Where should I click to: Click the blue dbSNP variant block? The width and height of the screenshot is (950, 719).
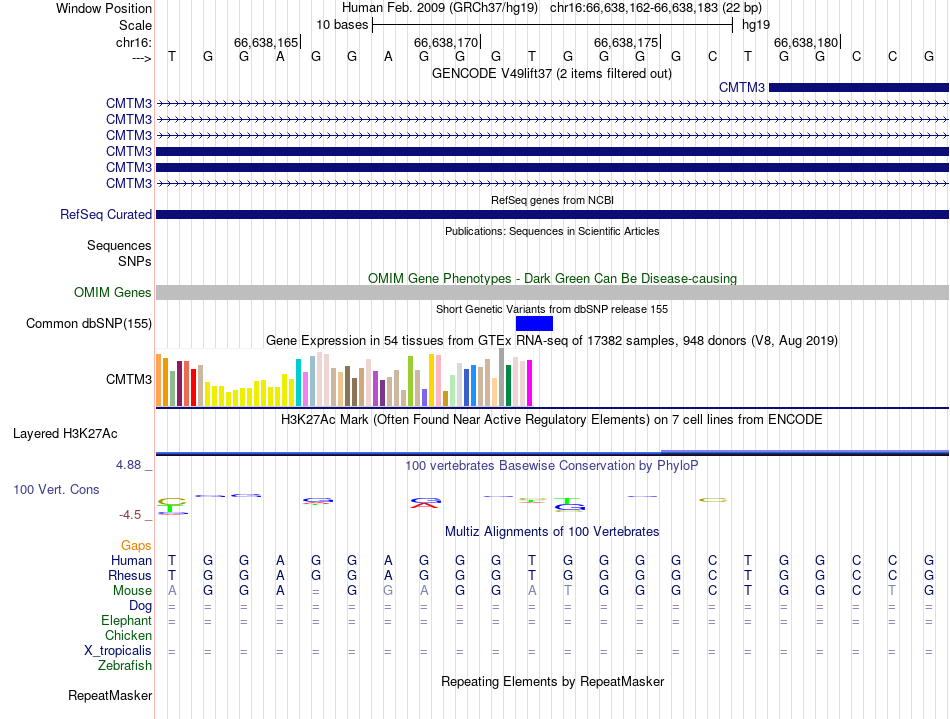534,323
